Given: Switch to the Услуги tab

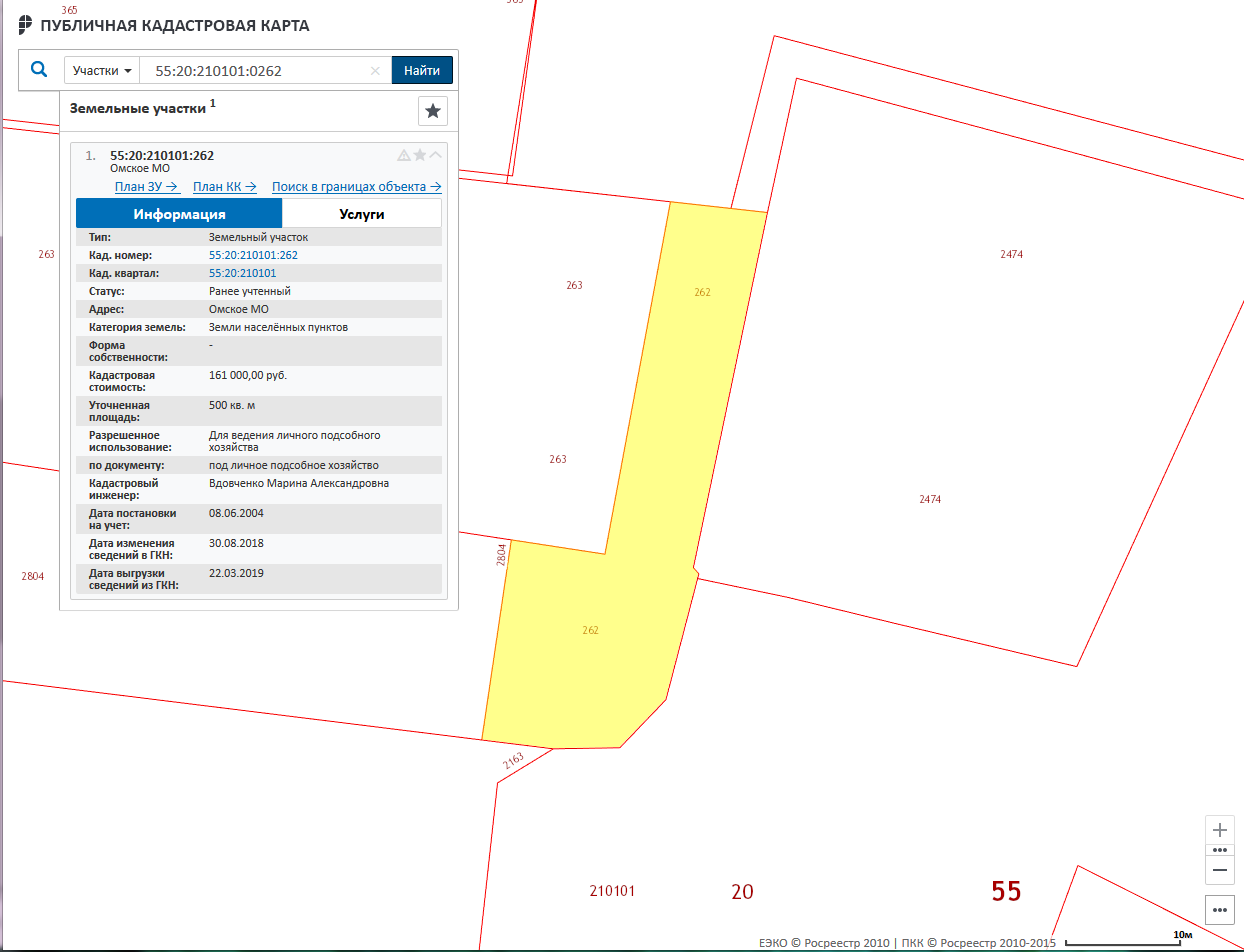Looking at the screenshot, I should (361, 214).
